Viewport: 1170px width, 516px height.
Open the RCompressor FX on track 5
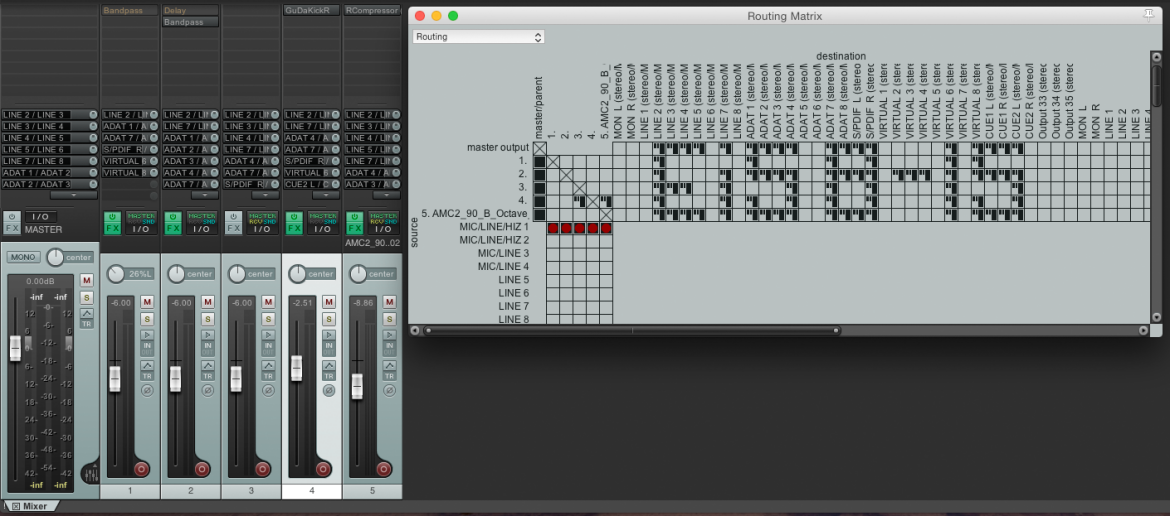[x=372, y=10]
